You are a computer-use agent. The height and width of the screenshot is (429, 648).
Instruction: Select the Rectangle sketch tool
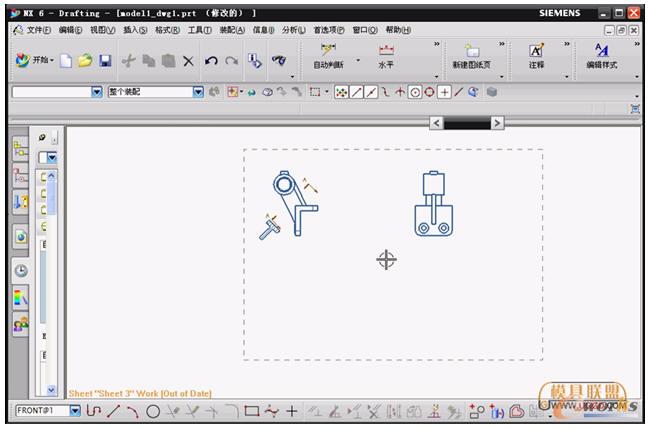(x=251, y=410)
